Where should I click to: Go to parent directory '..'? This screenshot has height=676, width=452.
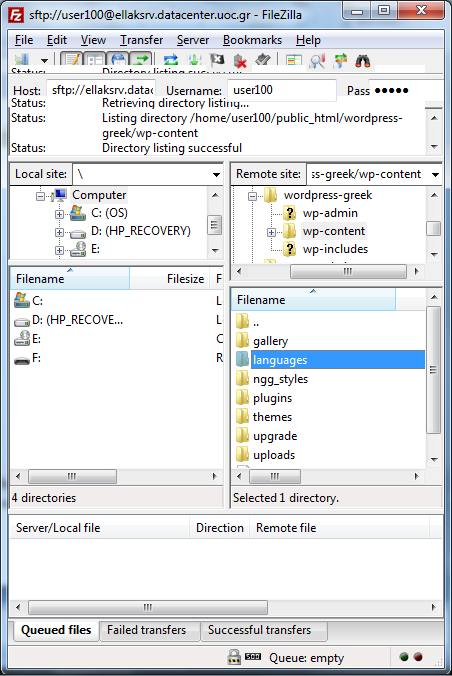pyautogui.click(x=248, y=322)
